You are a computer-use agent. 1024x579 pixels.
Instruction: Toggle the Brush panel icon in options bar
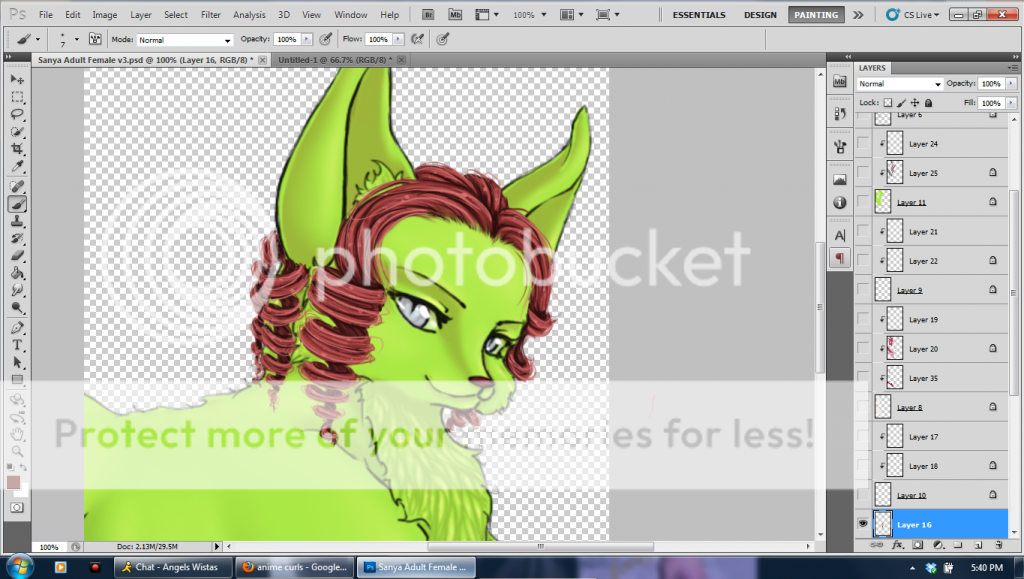pyautogui.click(x=95, y=39)
